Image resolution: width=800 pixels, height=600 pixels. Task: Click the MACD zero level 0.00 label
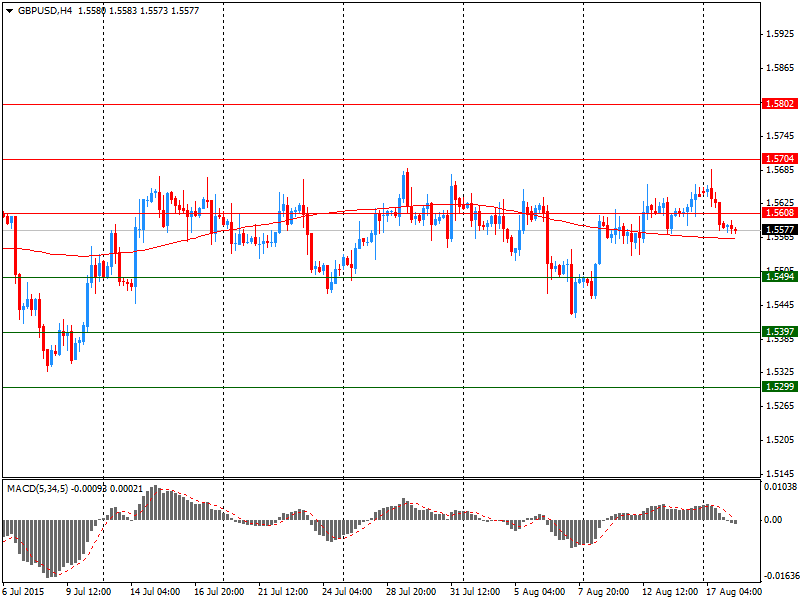coord(773,520)
